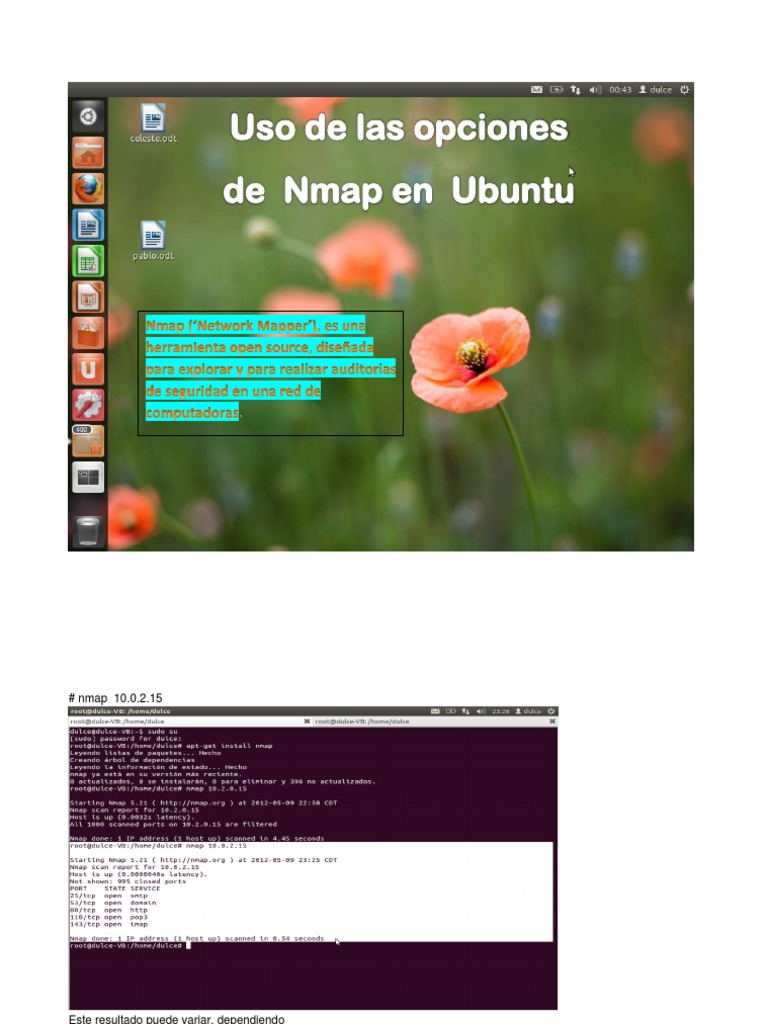The width and height of the screenshot is (768, 1024).
Task: Select the celeste.odt desktop file
Action: (153, 123)
